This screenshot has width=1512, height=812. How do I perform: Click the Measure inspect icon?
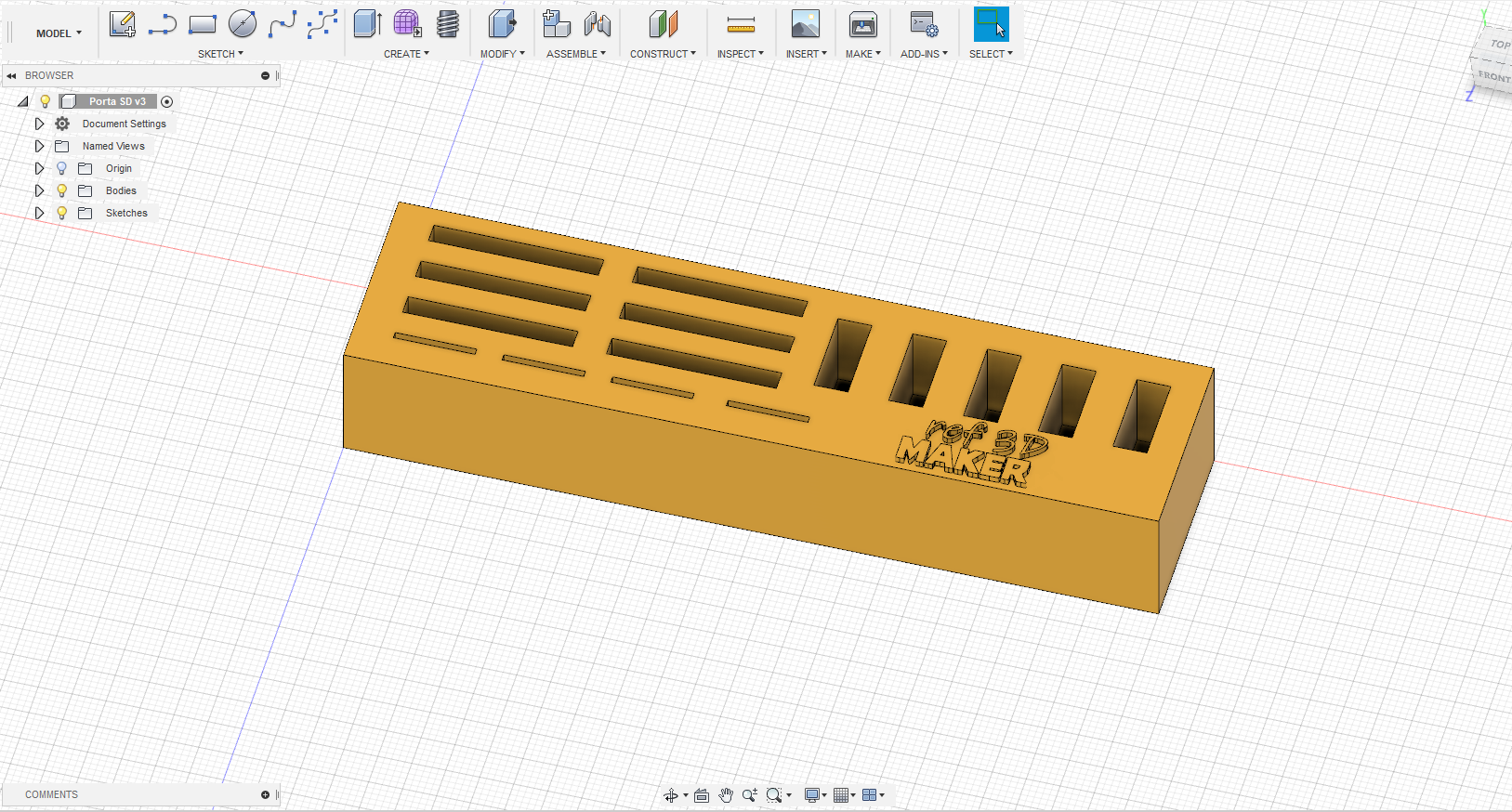click(741, 25)
